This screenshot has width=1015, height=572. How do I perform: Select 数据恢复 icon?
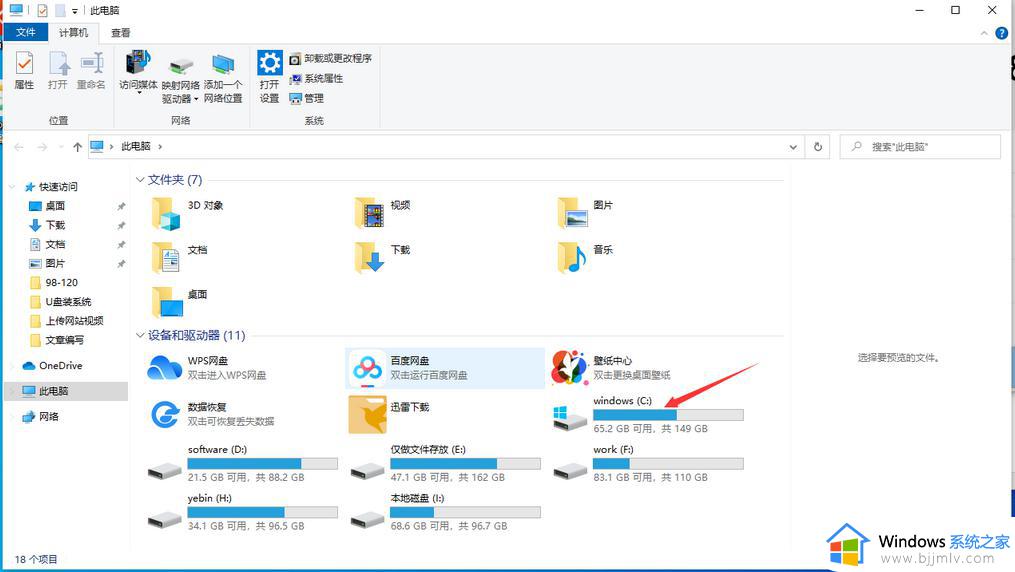pos(165,414)
